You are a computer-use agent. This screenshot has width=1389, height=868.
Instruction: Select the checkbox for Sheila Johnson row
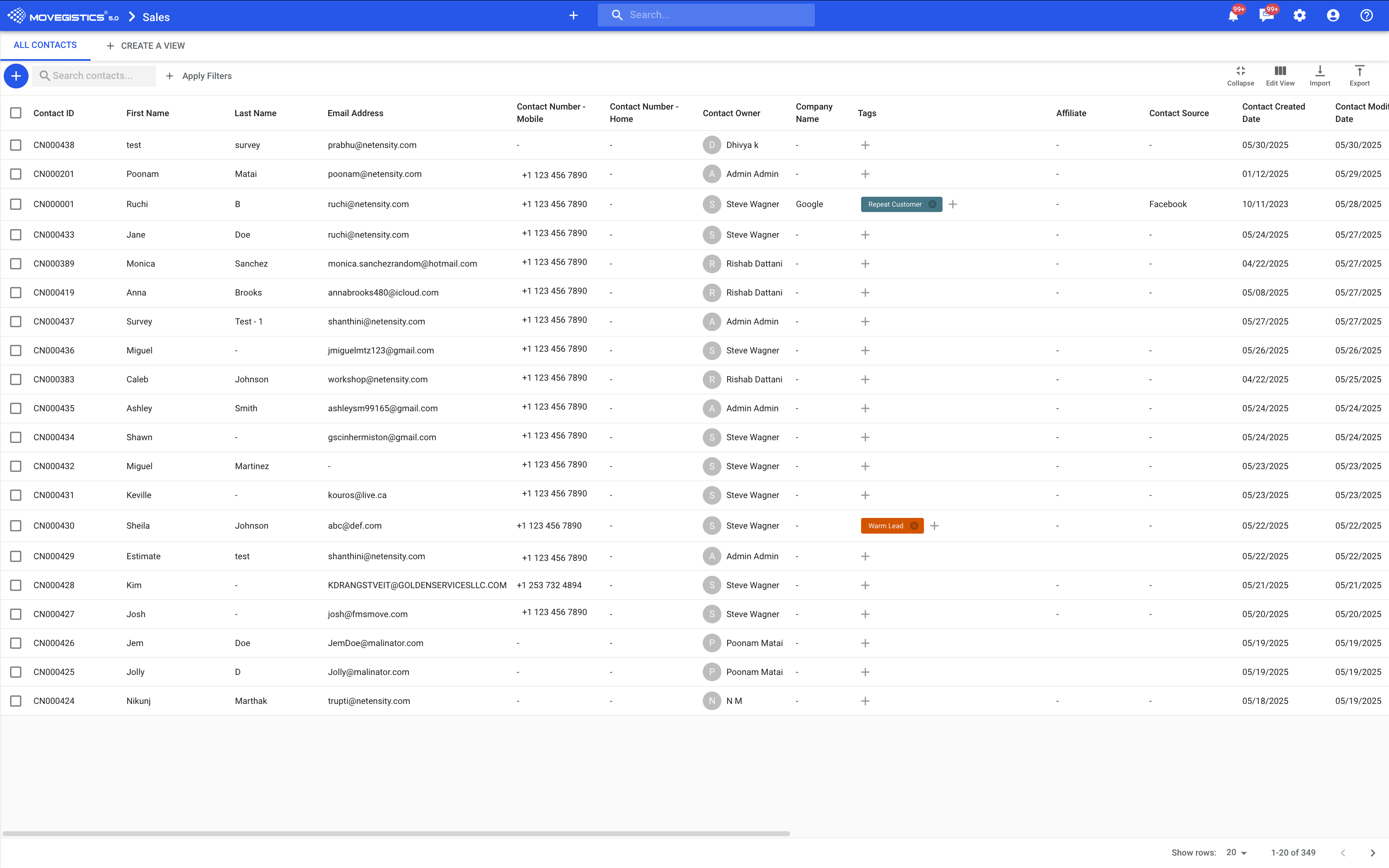16,526
